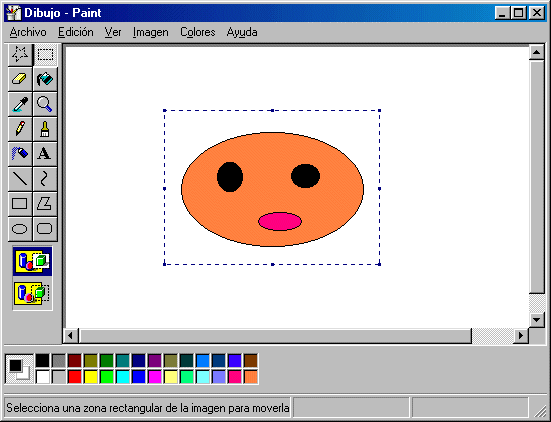This screenshot has height=422, width=551.
Task: Expand the Ver menu
Action: tap(113, 32)
